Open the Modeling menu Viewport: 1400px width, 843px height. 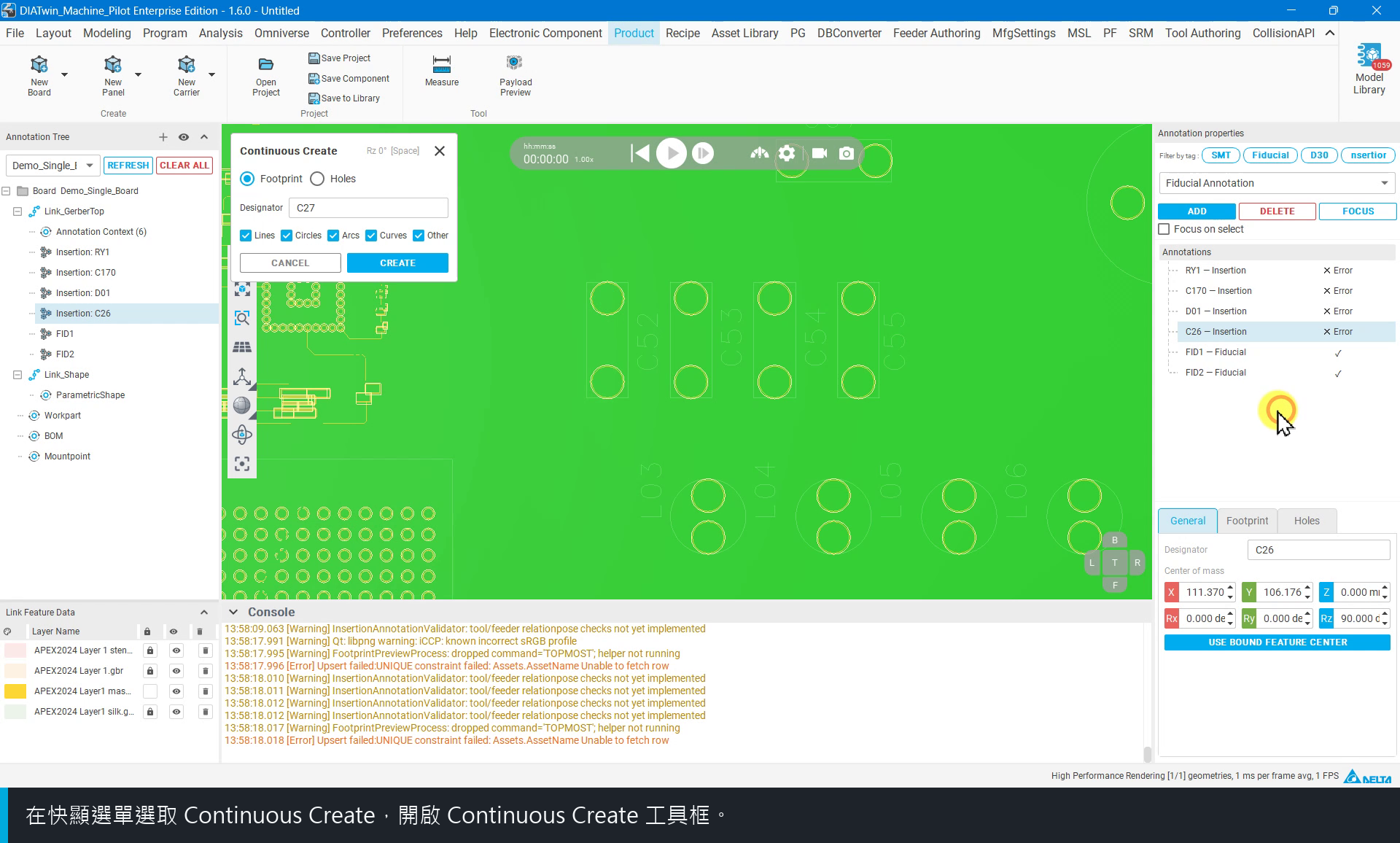(106, 33)
